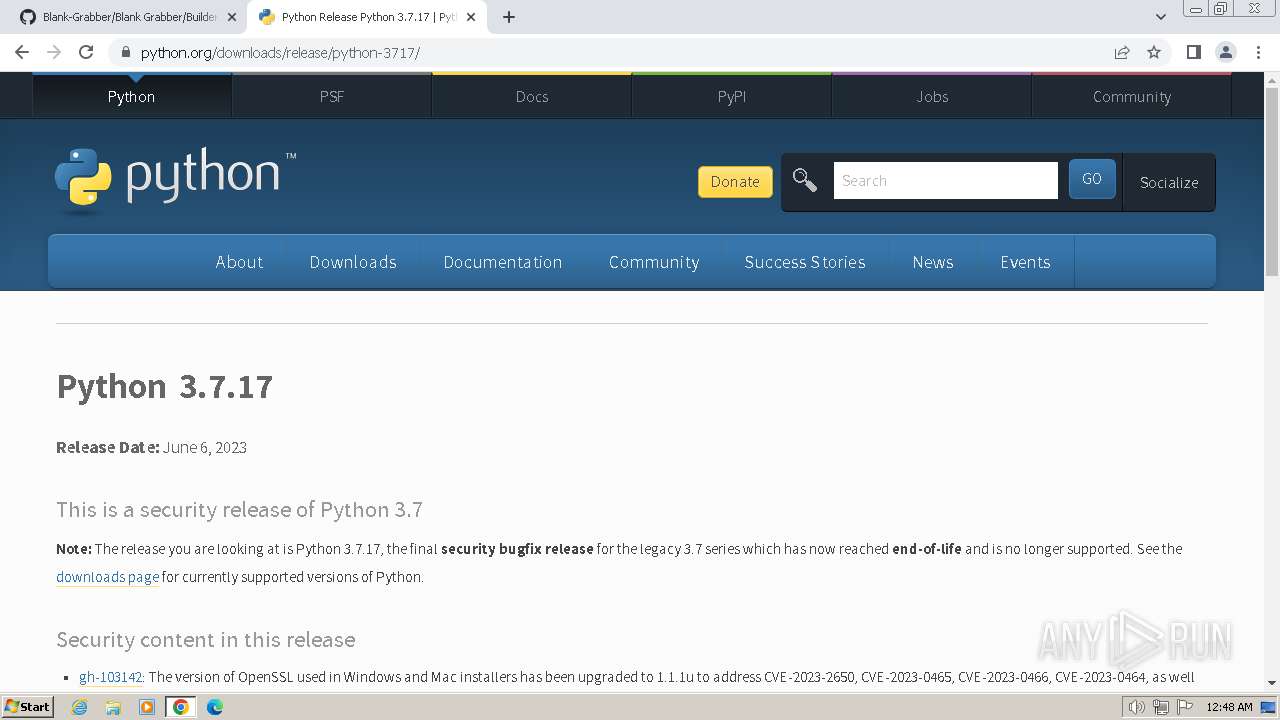Open the About menu item

pyautogui.click(x=239, y=262)
